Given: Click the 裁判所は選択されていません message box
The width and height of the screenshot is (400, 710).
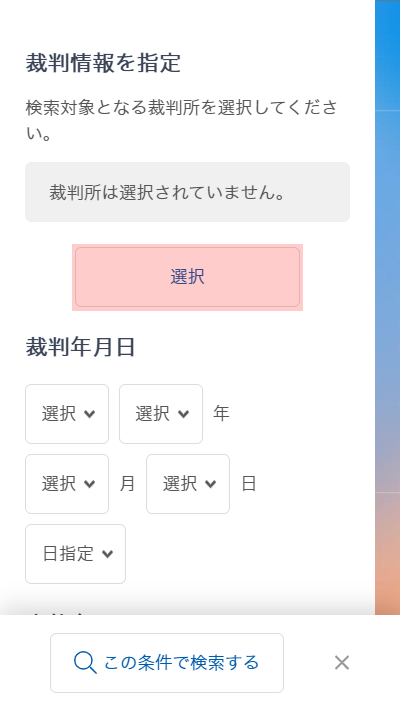Looking at the screenshot, I should pos(188,192).
